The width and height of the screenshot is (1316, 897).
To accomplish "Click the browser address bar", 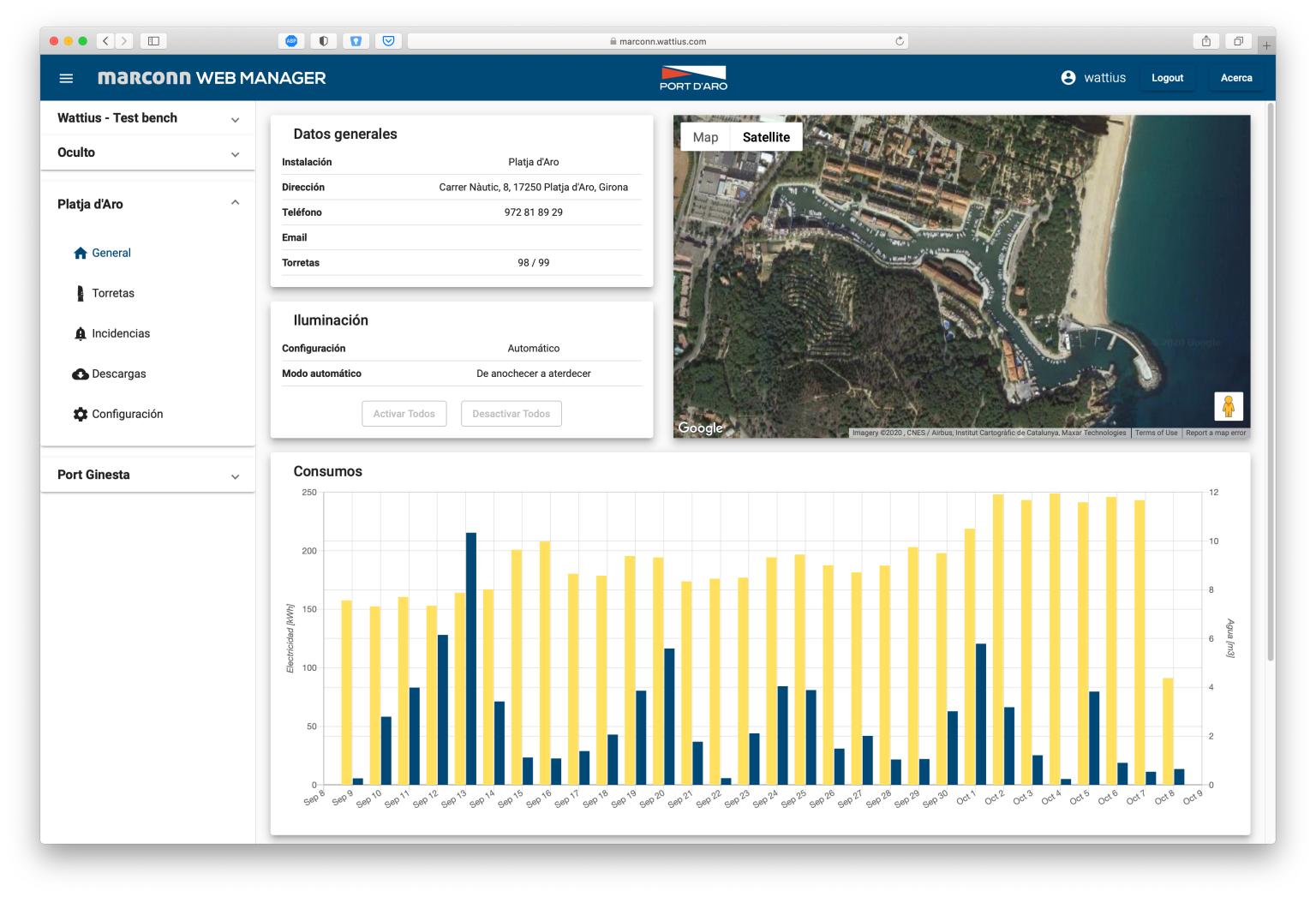I will (657, 41).
